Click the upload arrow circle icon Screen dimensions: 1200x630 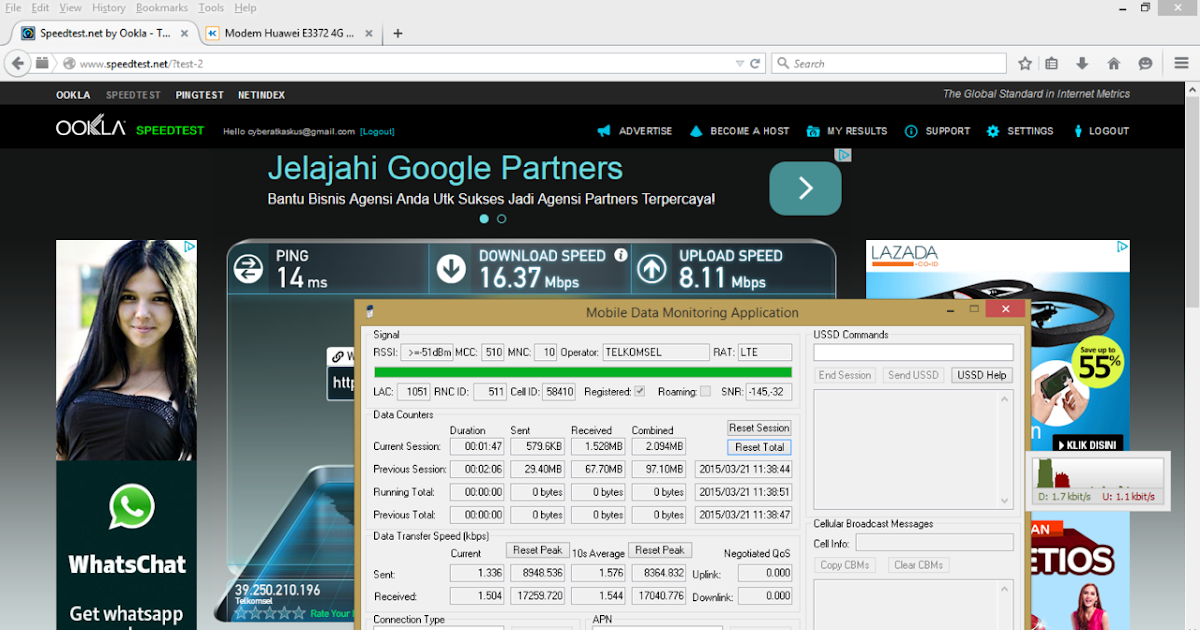pyautogui.click(x=652, y=268)
